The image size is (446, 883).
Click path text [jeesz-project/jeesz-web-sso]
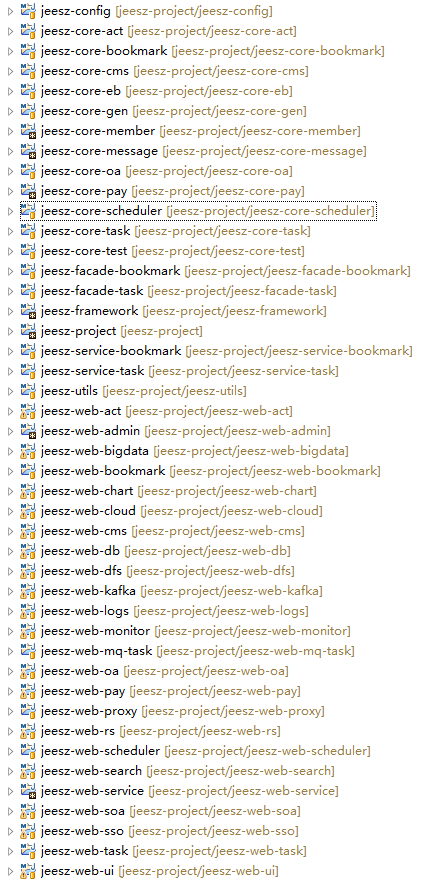(215, 831)
